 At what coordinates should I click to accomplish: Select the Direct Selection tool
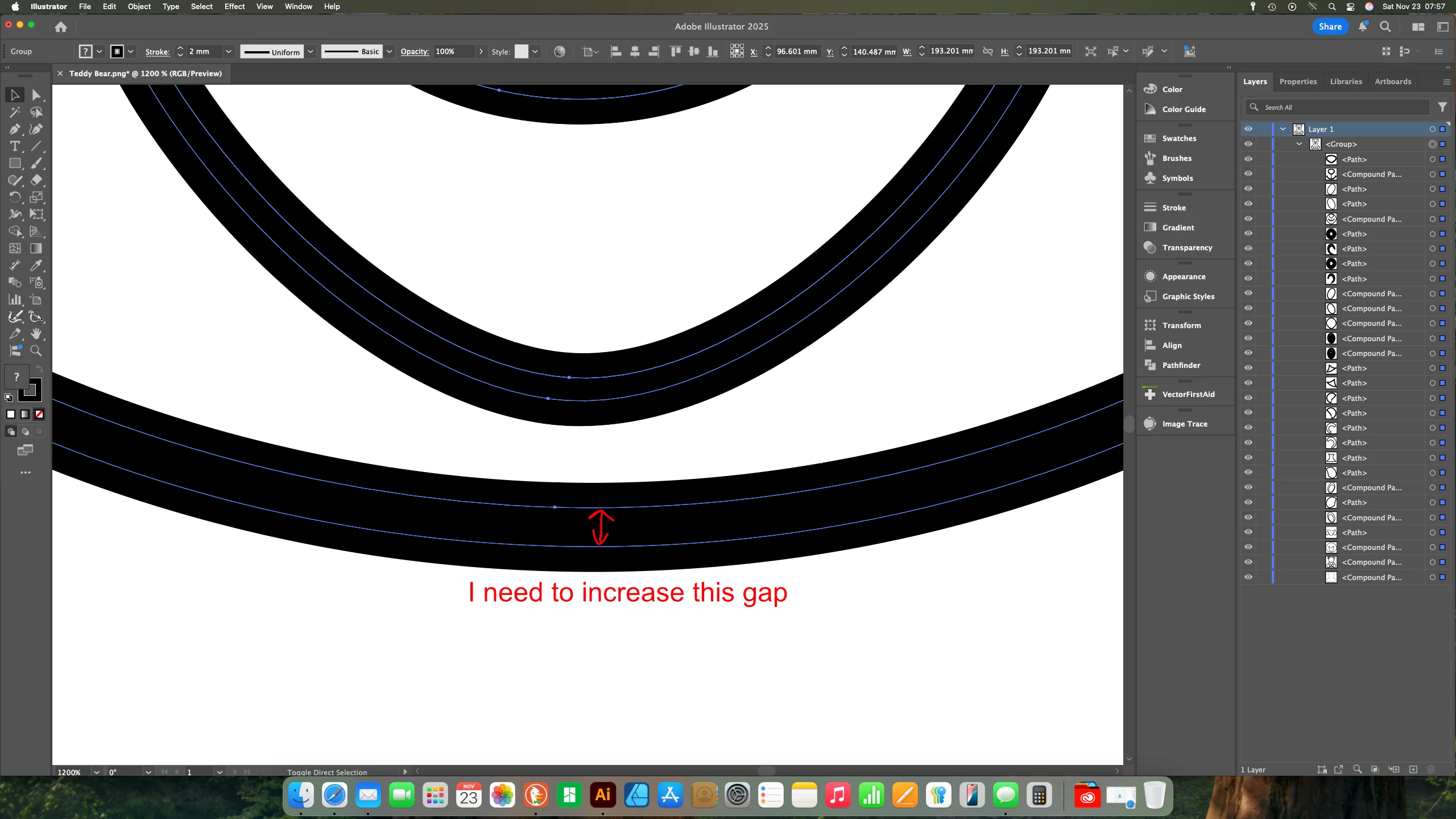pos(36,95)
